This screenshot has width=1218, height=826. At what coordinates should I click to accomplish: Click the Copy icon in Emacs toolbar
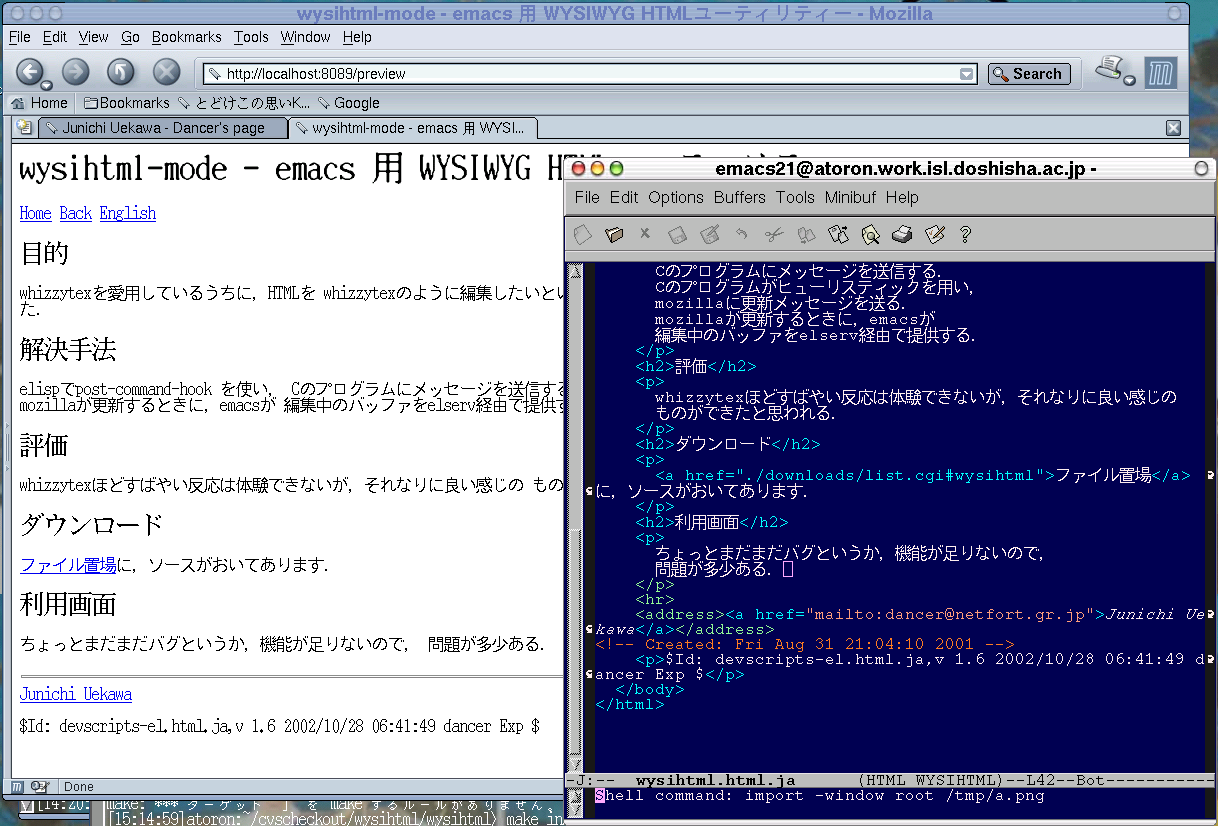pyautogui.click(x=805, y=234)
